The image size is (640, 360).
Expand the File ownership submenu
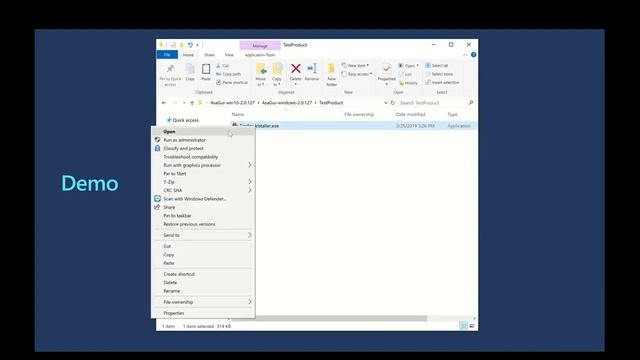coord(250,302)
